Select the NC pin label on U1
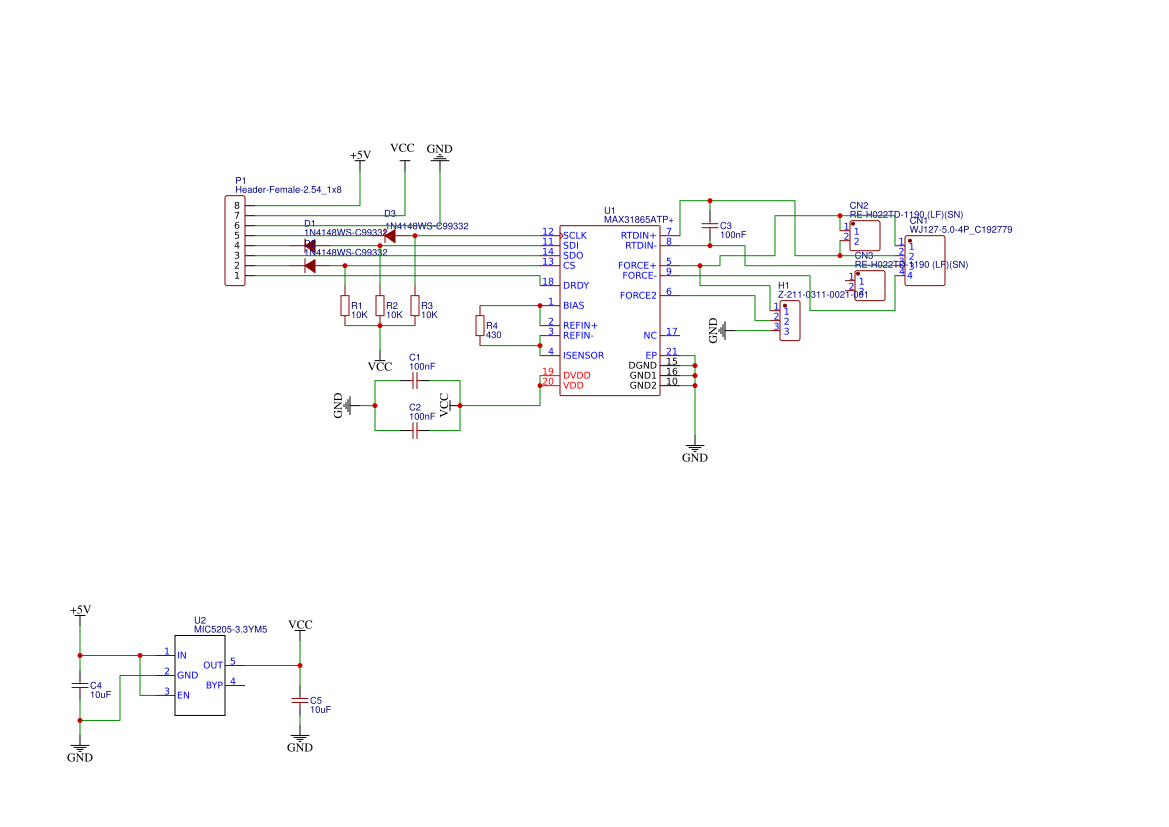1169x827 pixels. pos(650,336)
